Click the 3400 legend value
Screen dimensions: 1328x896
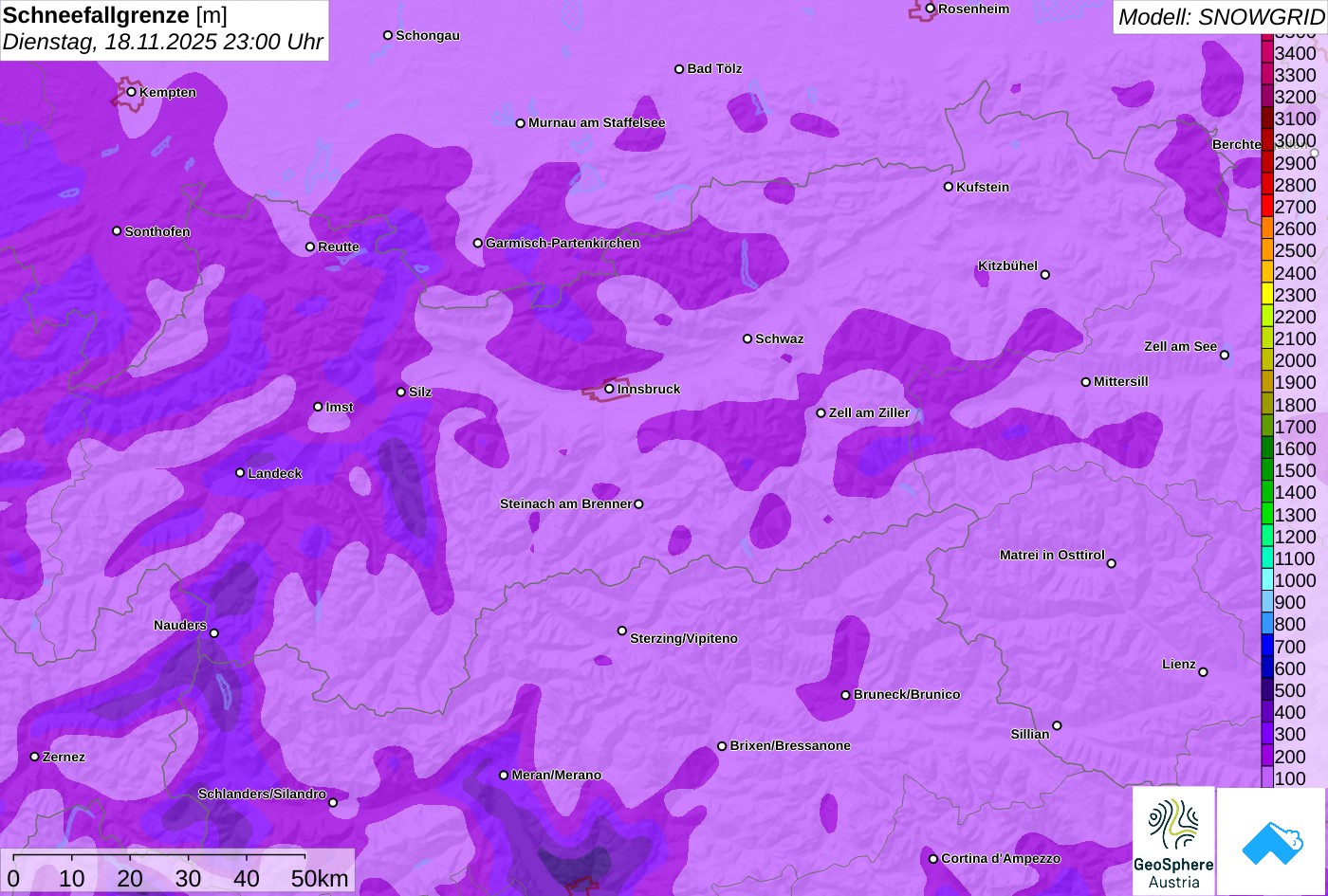coord(1296,53)
